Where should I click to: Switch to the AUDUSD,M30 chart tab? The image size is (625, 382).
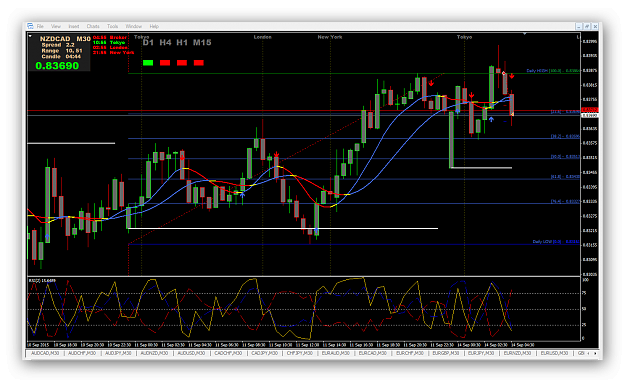[191, 353]
